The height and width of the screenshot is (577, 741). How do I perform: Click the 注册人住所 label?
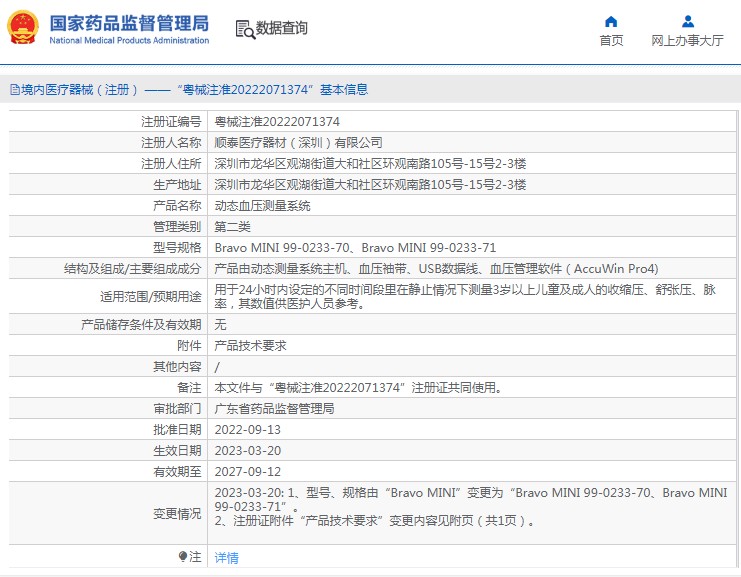(x=171, y=164)
